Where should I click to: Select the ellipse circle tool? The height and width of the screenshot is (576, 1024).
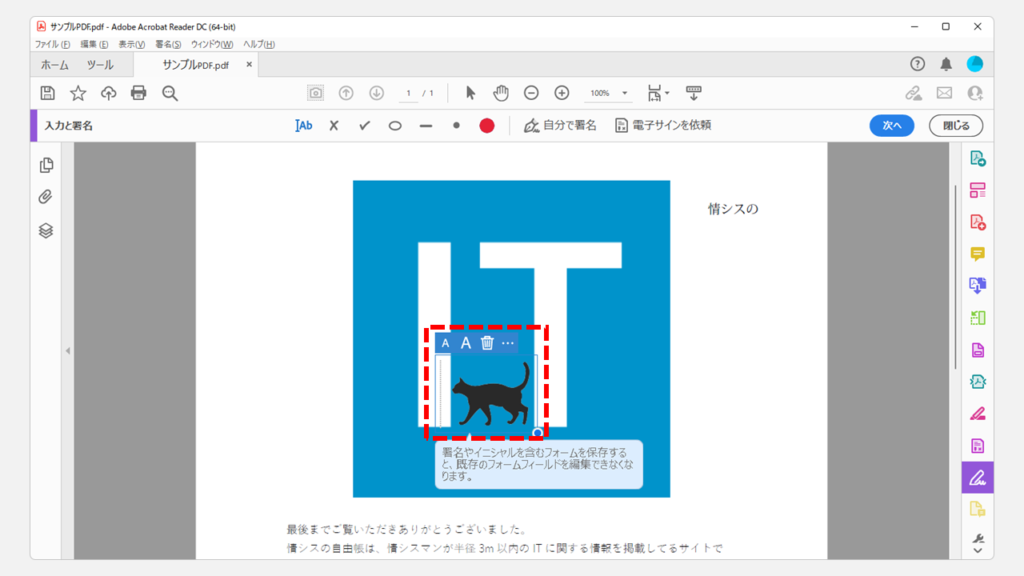click(395, 126)
